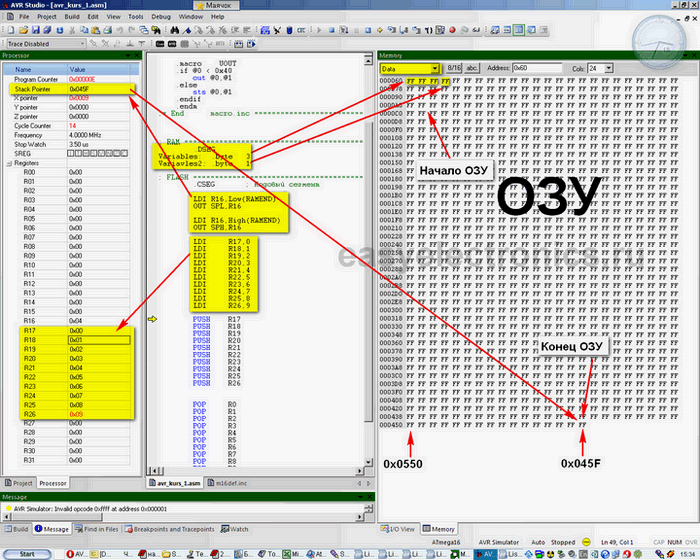Click the Message panel horizontal scrollbar
Screen dimensions: 700x560
point(183,517)
